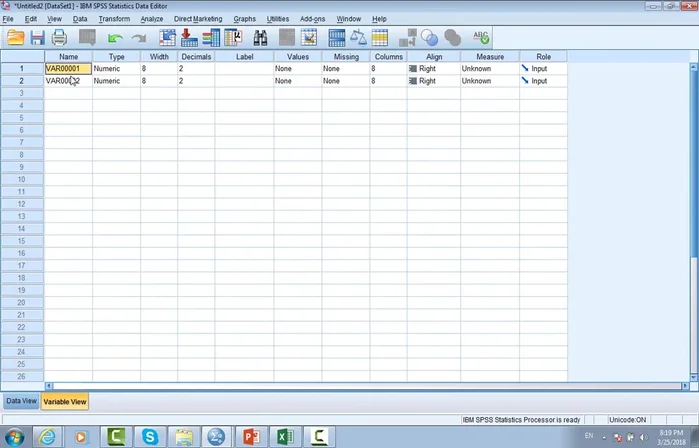This screenshot has height=448, width=699.
Task: Open the Transform menu
Action: [114, 19]
